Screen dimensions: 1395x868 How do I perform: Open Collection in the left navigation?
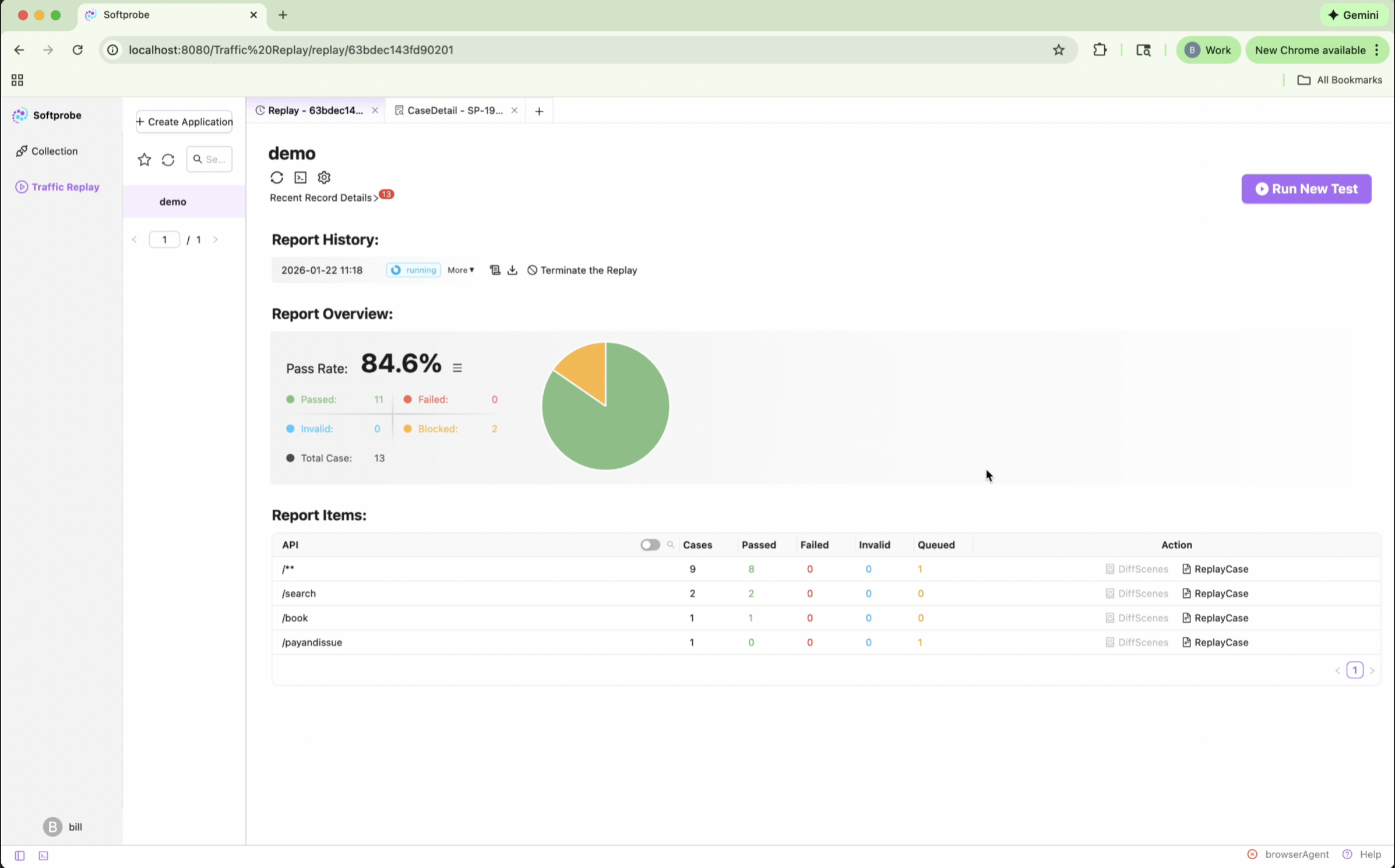tap(54, 151)
